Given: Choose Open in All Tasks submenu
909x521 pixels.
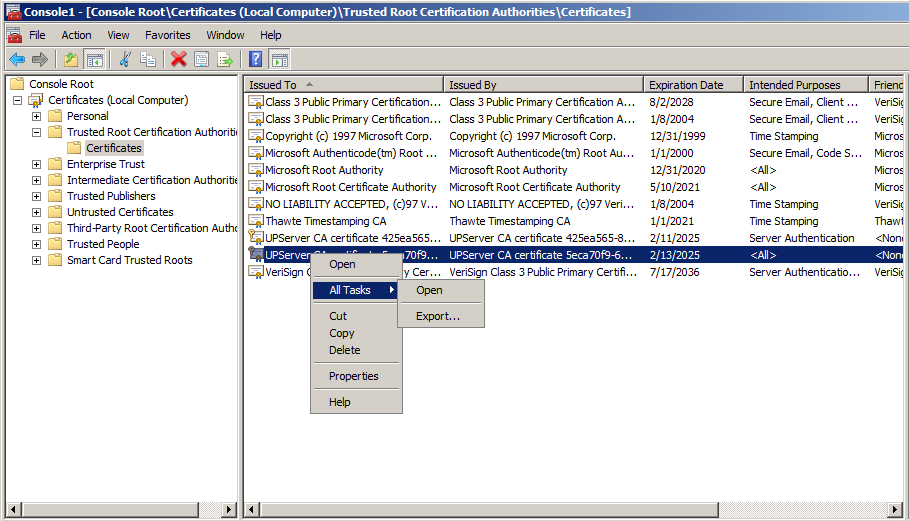Looking at the screenshot, I should pos(441,290).
